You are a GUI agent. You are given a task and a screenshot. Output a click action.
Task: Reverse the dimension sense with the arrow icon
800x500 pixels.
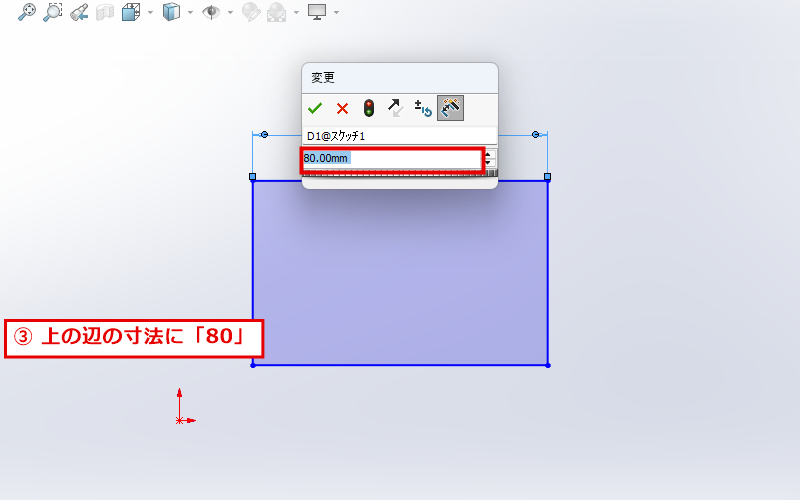(395, 108)
